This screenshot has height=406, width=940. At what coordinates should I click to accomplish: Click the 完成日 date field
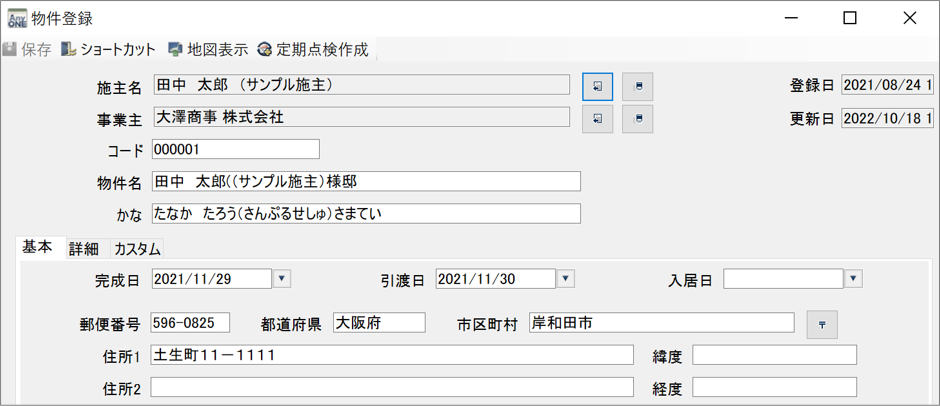point(212,278)
